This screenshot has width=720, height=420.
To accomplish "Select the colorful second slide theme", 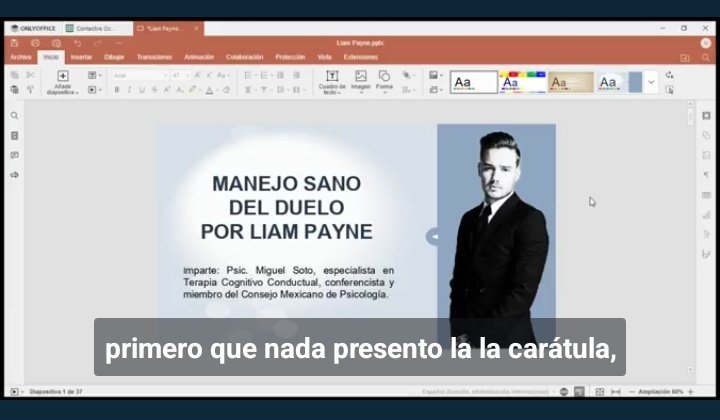I will (x=523, y=82).
